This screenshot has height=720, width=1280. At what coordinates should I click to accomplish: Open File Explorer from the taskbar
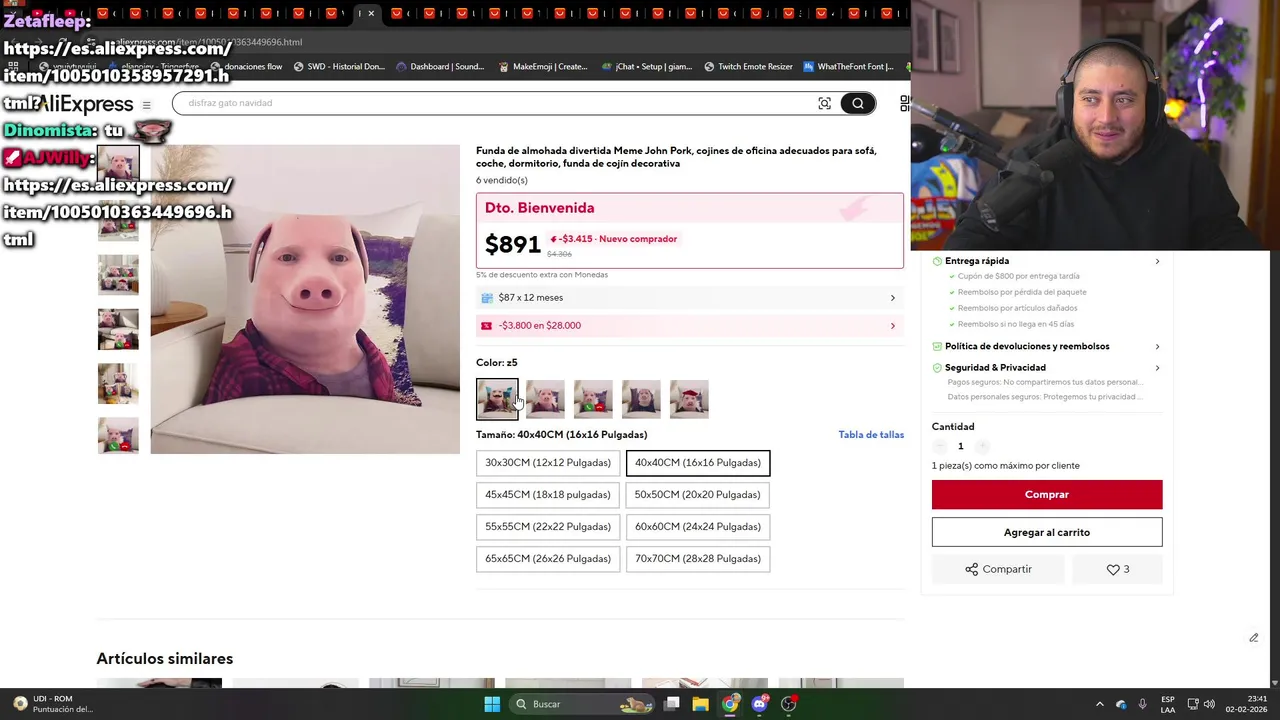click(701, 704)
